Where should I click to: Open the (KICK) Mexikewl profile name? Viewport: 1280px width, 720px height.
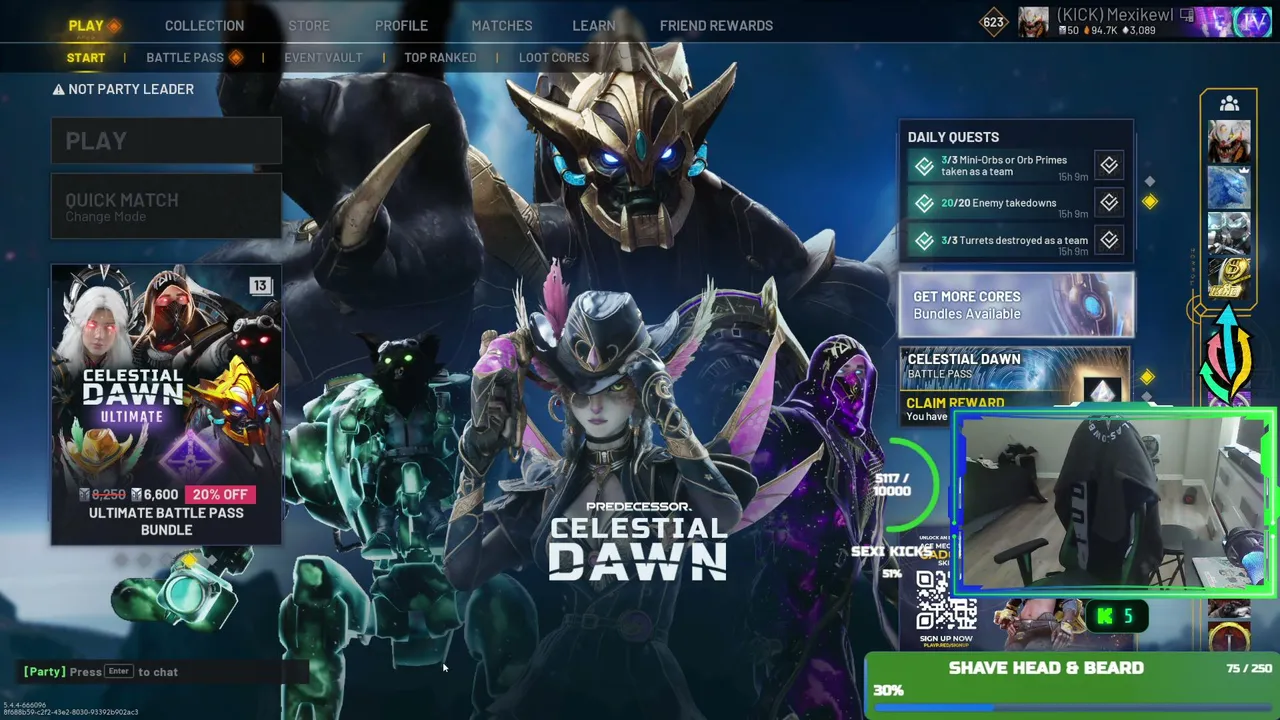coord(1114,15)
